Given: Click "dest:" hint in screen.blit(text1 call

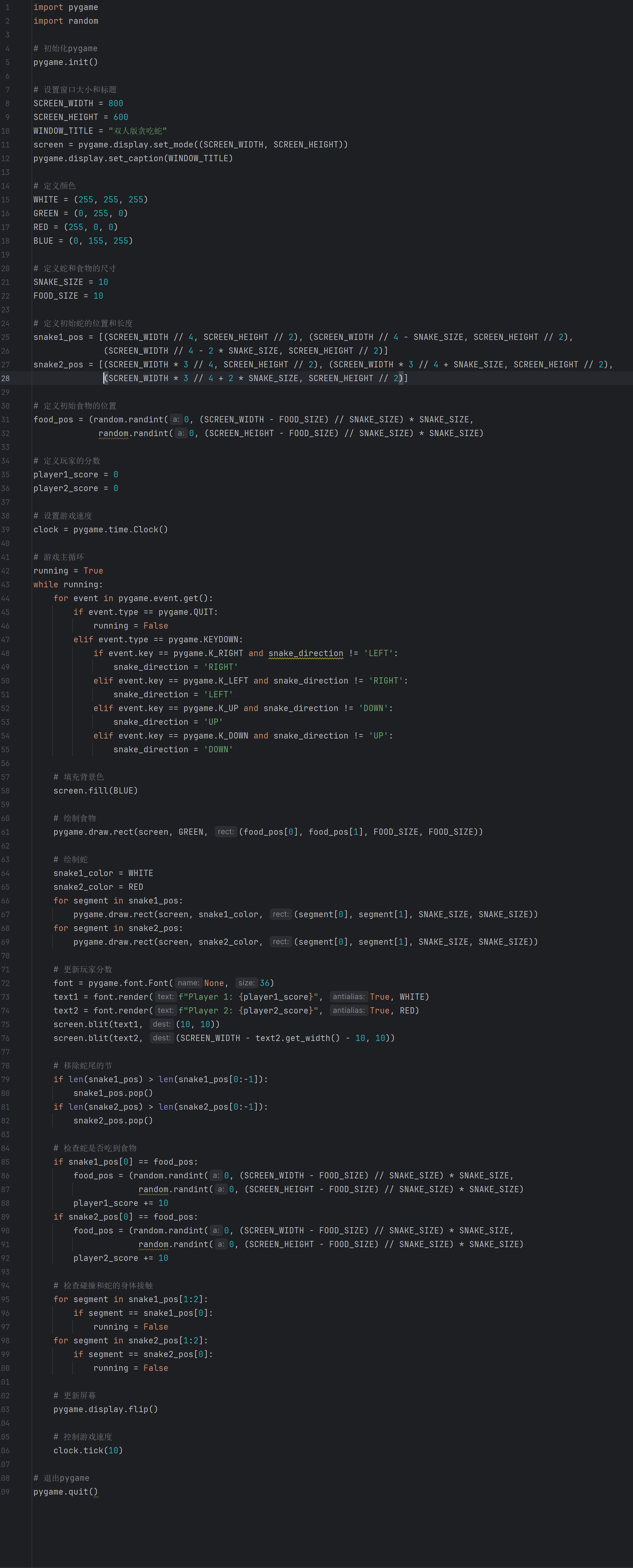Looking at the screenshot, I should [x=161, y=1024].
